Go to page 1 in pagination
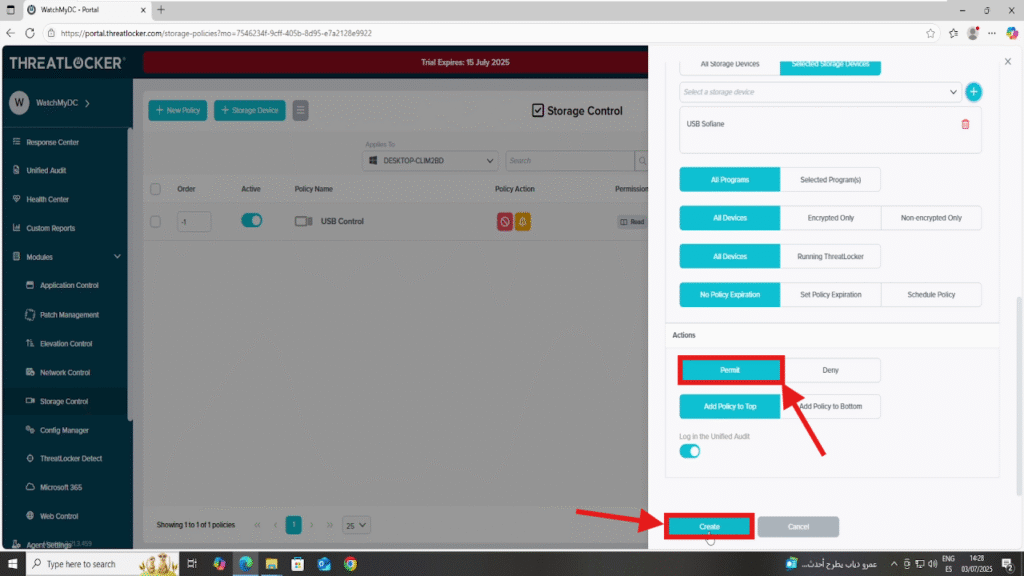 [293, 525]
